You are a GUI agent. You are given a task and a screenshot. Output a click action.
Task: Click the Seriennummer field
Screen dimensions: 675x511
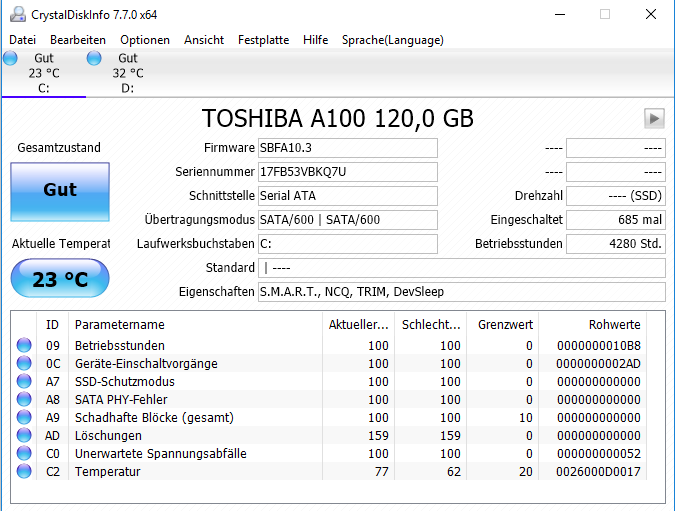[x=348, y=172]
